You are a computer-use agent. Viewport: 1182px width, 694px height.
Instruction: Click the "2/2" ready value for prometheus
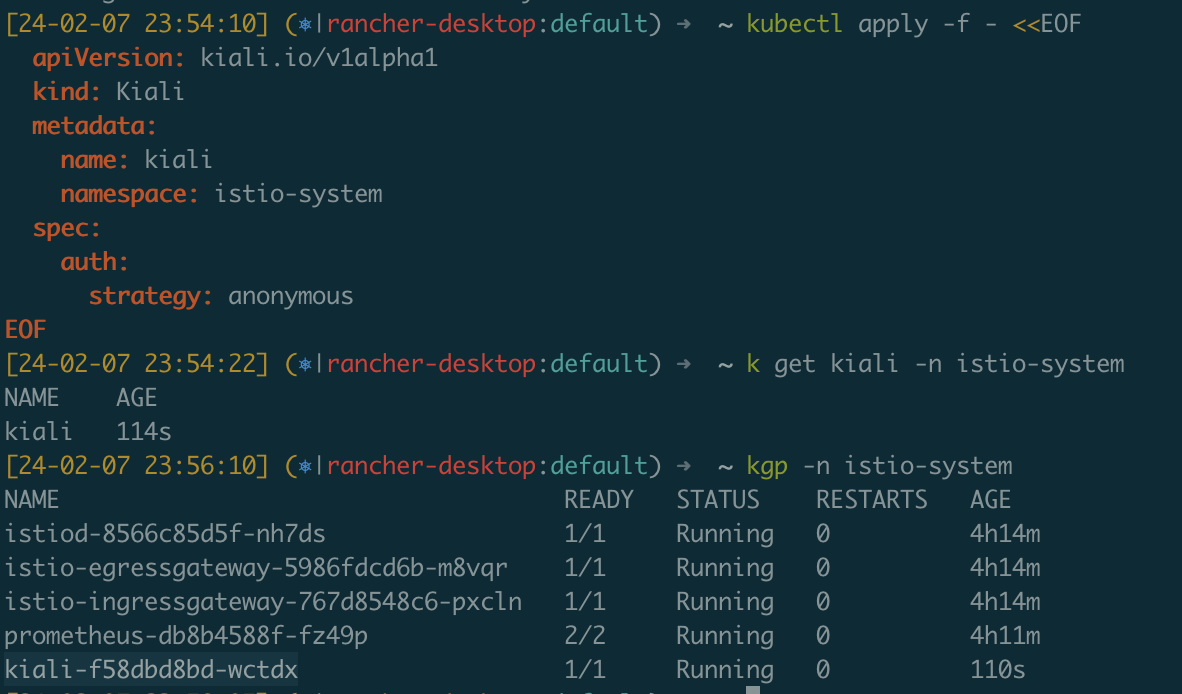[x=585, y=636]
